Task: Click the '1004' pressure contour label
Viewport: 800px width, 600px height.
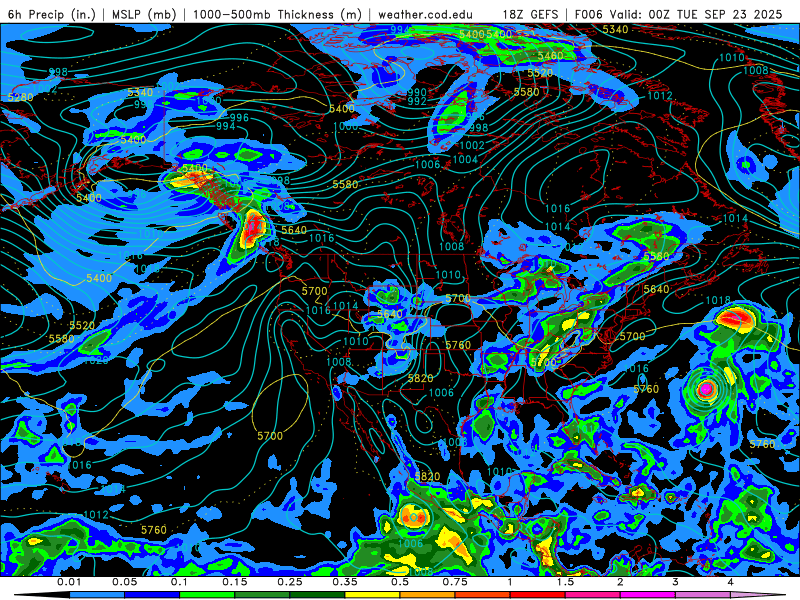Action: pos(465,159)
